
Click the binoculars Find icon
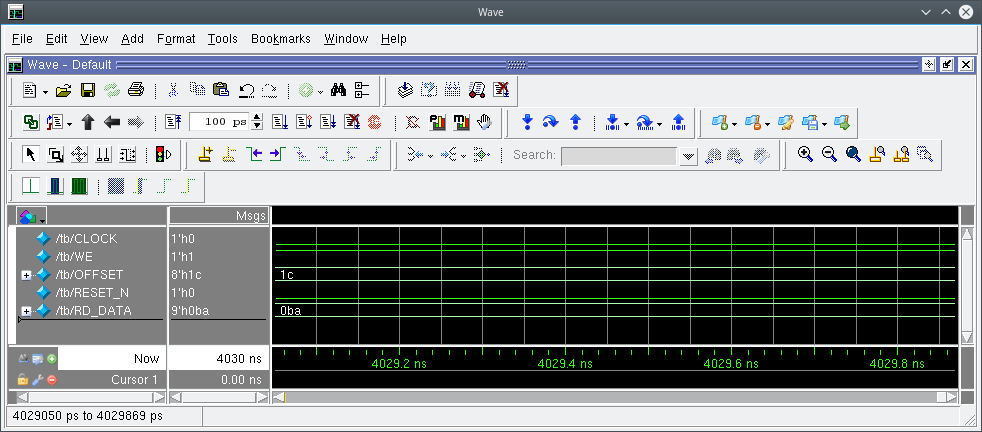(x=338, y=90)
